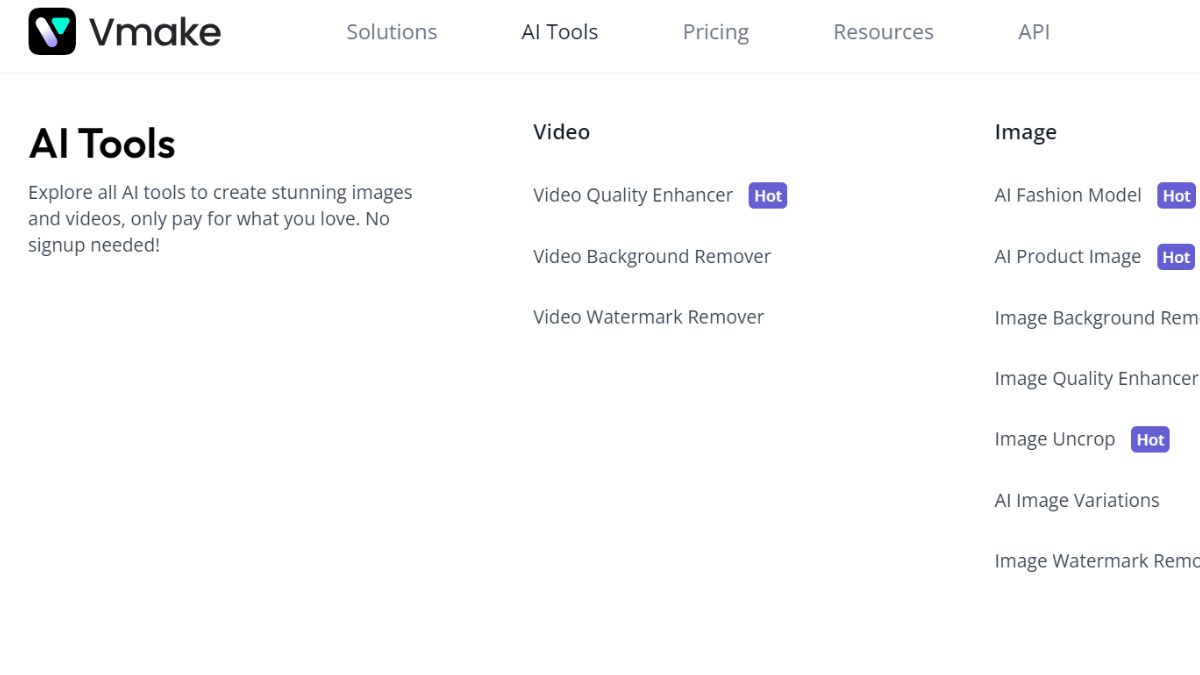Click the Hot badge next to AI Product Image
The height and width of the screenshot is (675, 1200).
click(1176, 257)
